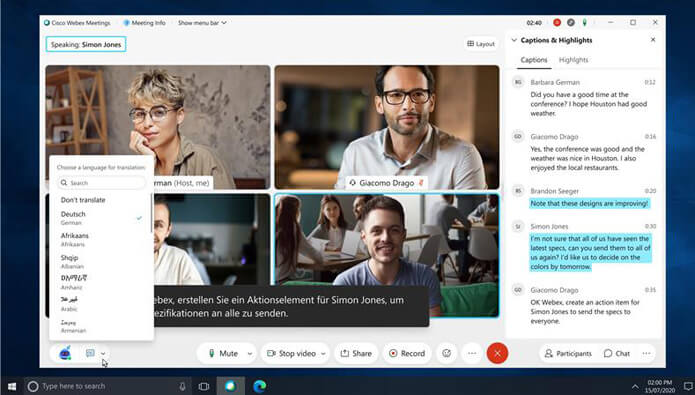Collapse the Captions & Highlights panel chevron
The height and width of the screenshot is (395, 695).
(514, 40)
